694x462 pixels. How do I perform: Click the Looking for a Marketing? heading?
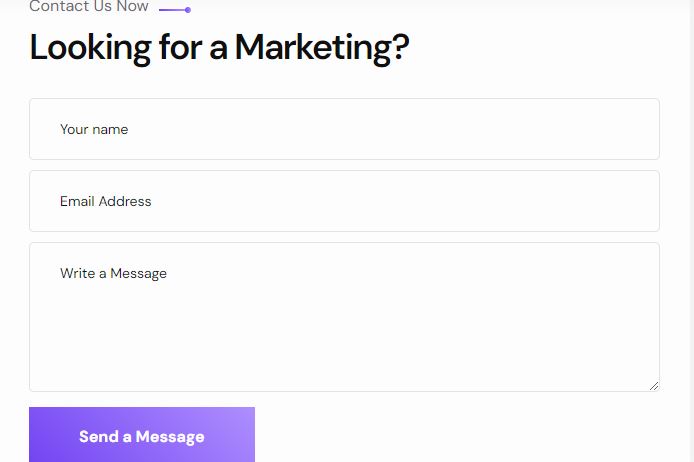[x=219, y=48]
